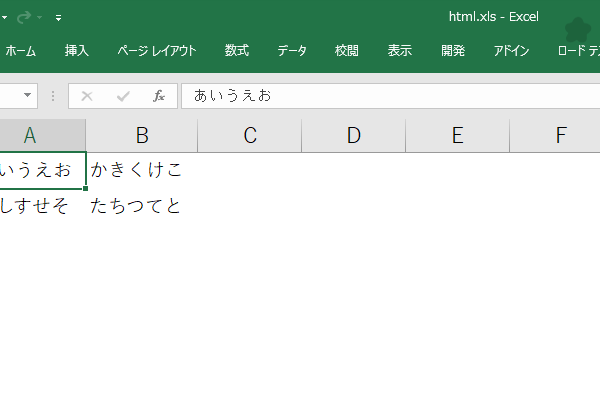The height and width of the screenshot is (400, 600).
Task: Switch to the 表示 tab
Action: [400, 51]
